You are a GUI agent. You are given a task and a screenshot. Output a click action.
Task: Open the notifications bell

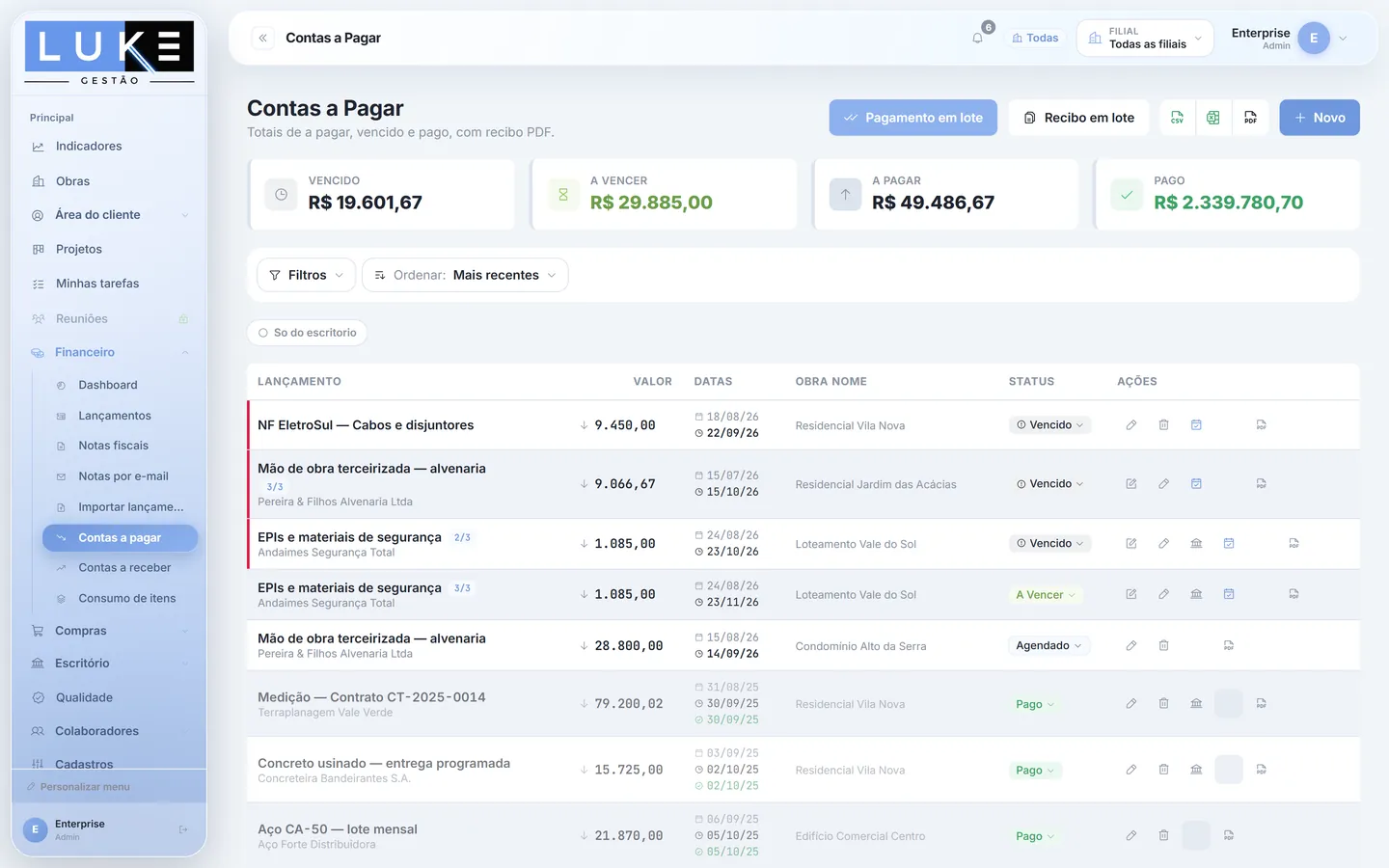(978, 38)
